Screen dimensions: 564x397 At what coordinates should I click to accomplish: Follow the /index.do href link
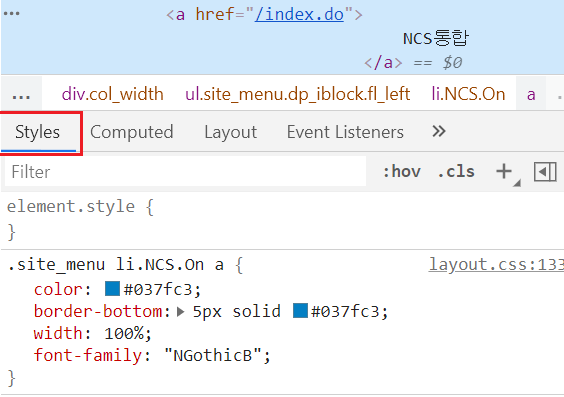(x=299, y=14)
